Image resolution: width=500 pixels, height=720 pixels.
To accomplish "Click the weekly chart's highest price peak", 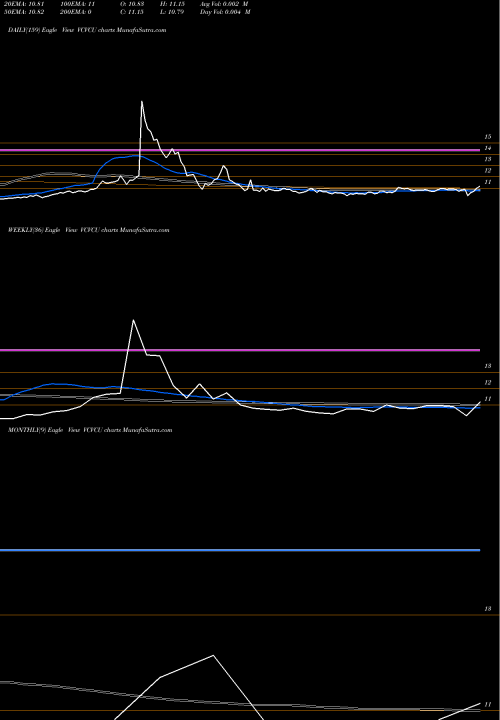I will (133, 321).
